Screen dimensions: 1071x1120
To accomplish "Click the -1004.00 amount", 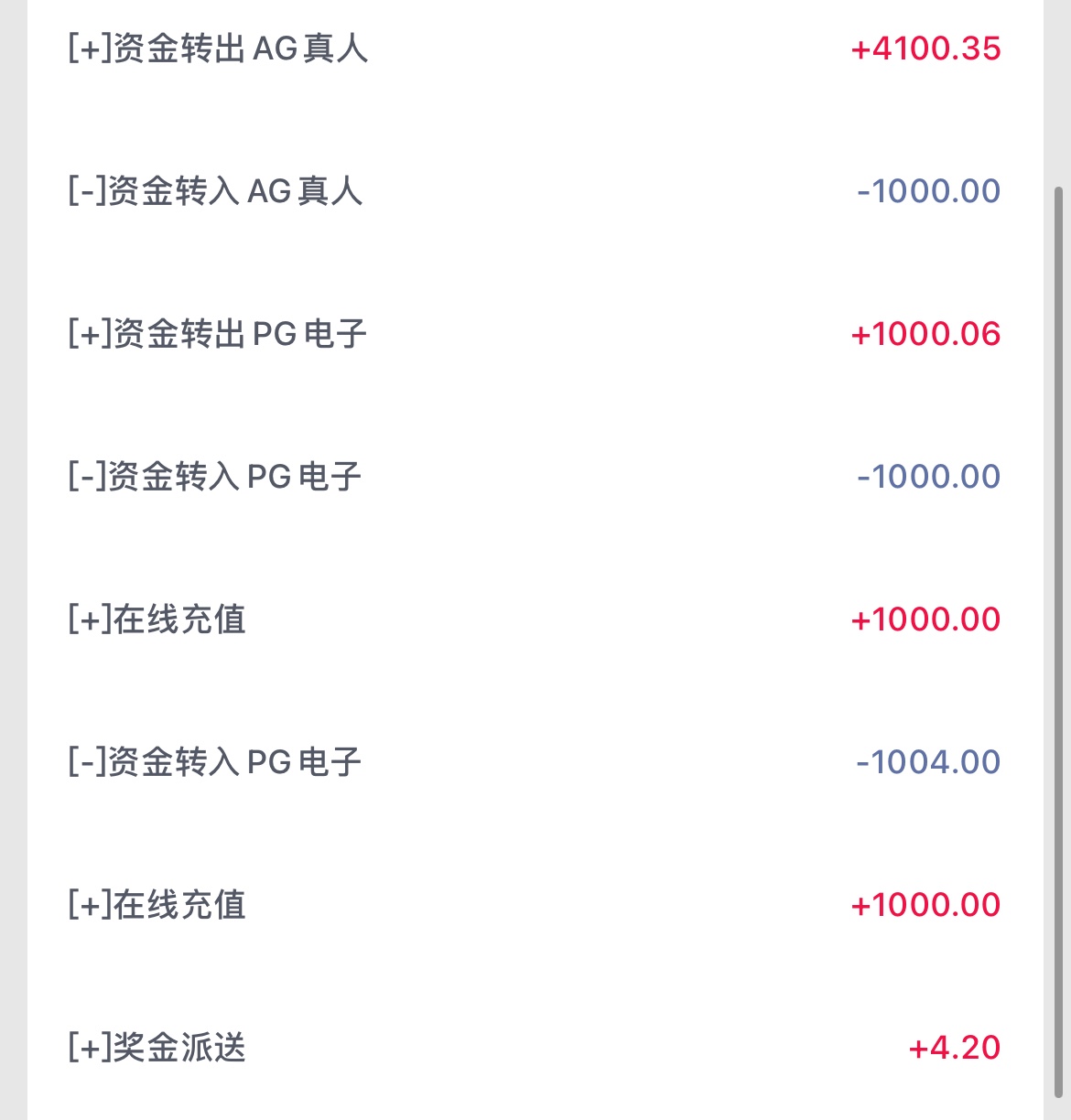I will (x=928, y=762).
